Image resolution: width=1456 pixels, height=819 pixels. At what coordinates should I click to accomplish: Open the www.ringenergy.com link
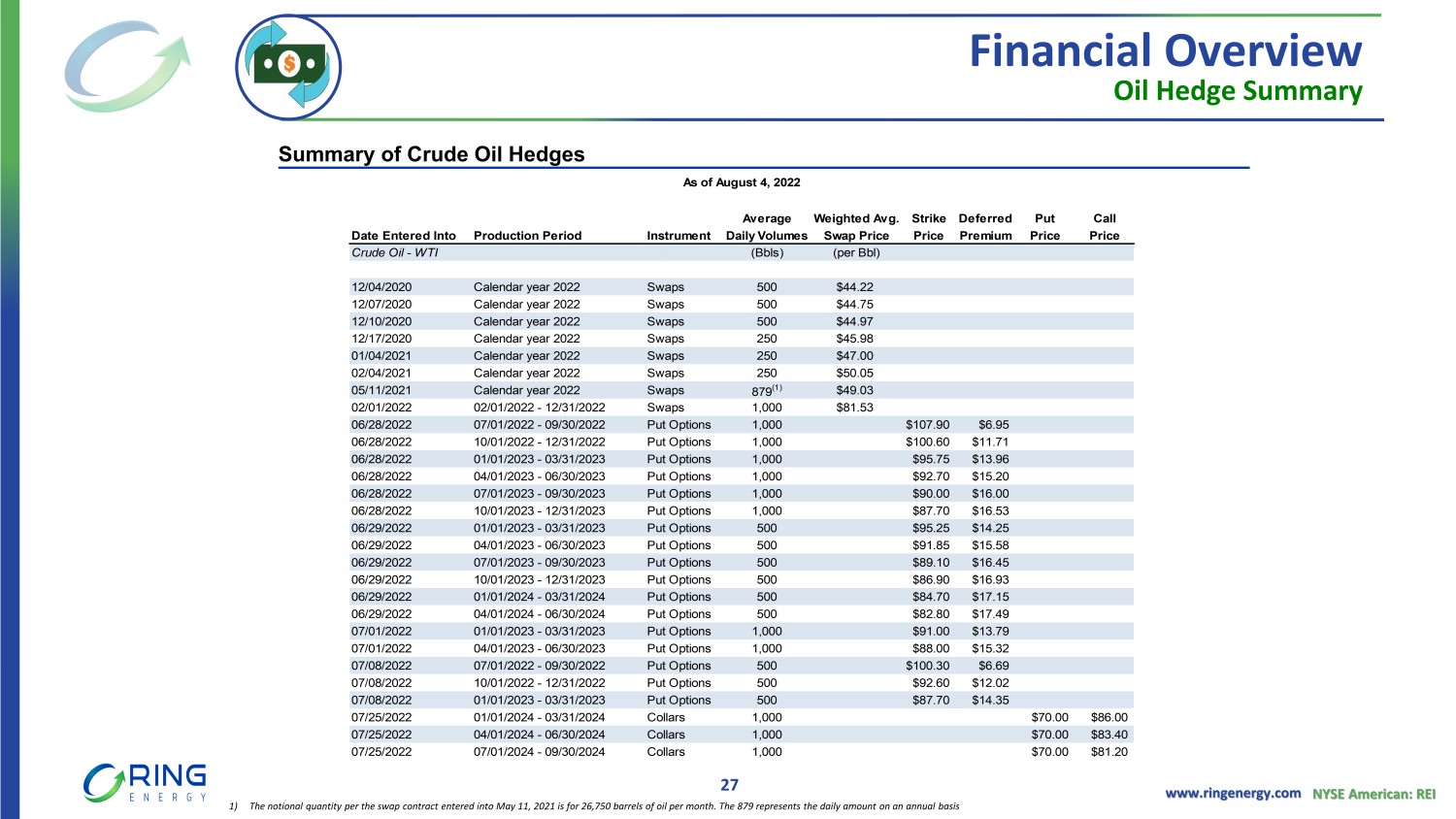tap(1233, 794)
